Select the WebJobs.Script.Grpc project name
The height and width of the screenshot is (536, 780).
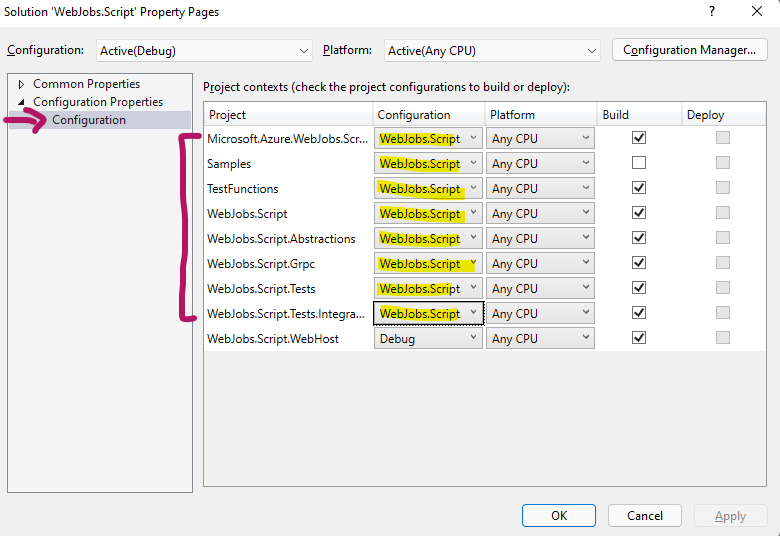pos(261,264)
